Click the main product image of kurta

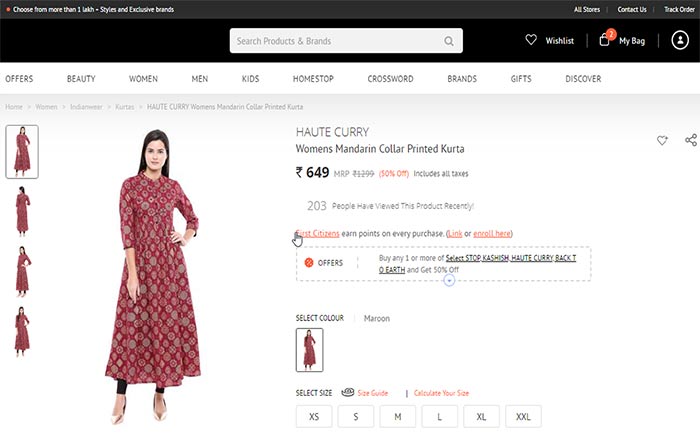152,277
